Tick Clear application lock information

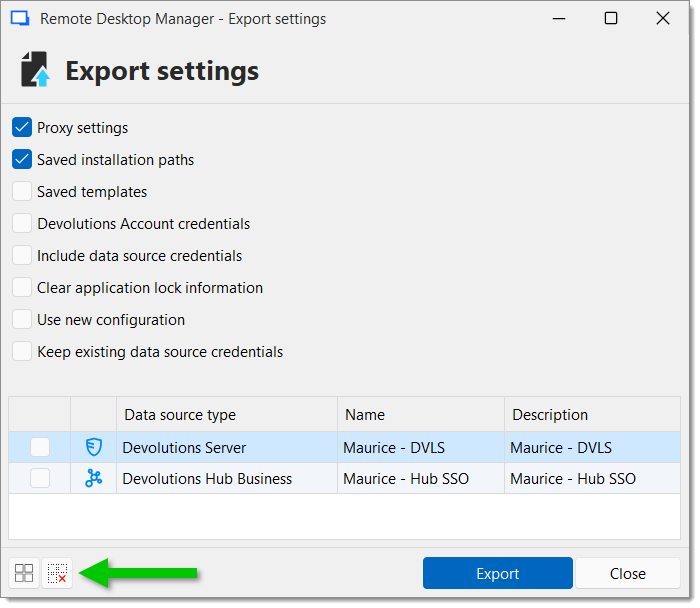[22, 288]
